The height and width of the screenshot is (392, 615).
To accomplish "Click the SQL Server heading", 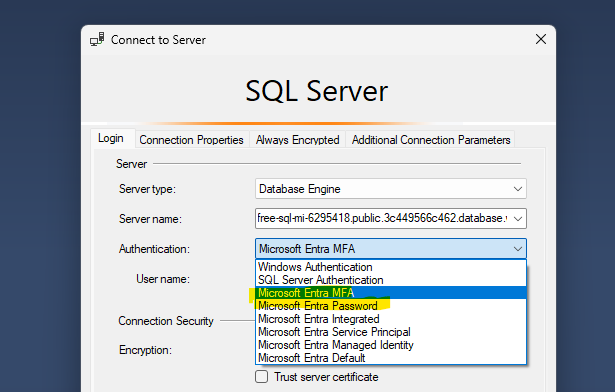I will (x=317, y=91).
